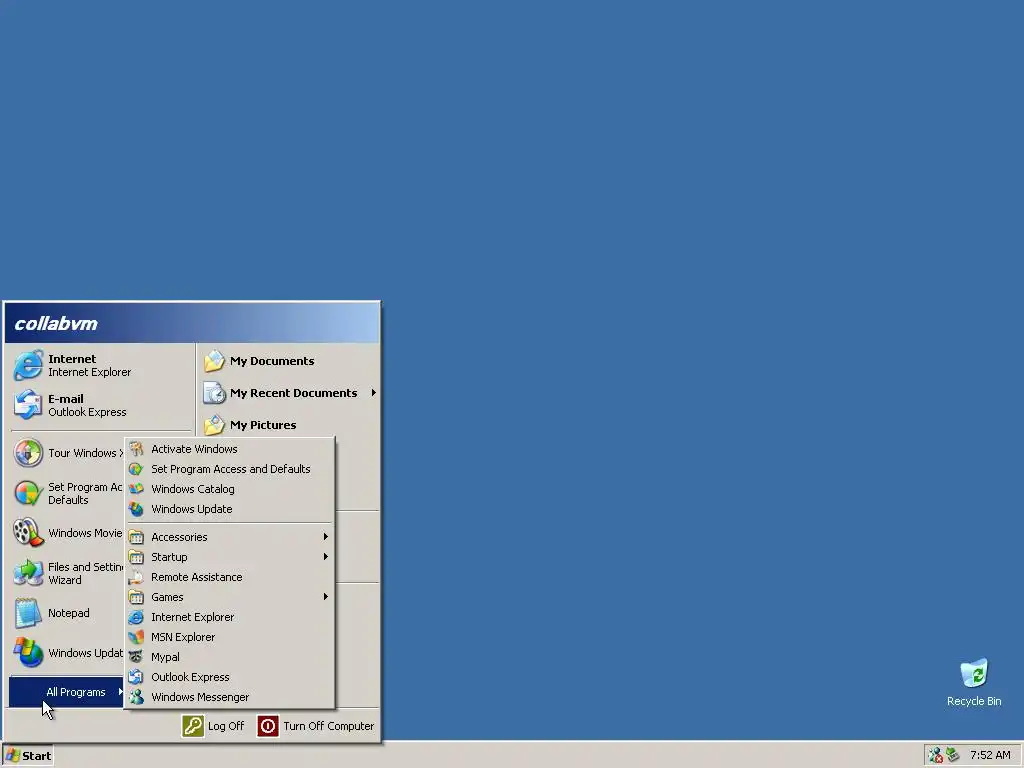The width and height of the screenshot is (1024, 768).
Task: Choose Remote Assistance menu entry
Action: (230, 577)
